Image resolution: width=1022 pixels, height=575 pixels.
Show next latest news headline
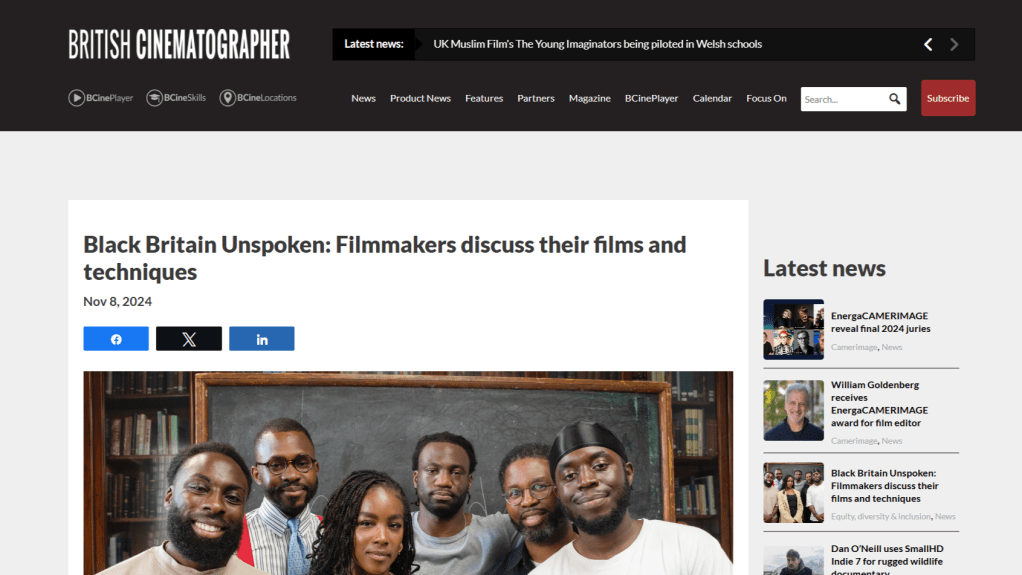click(x=954, y=44)
